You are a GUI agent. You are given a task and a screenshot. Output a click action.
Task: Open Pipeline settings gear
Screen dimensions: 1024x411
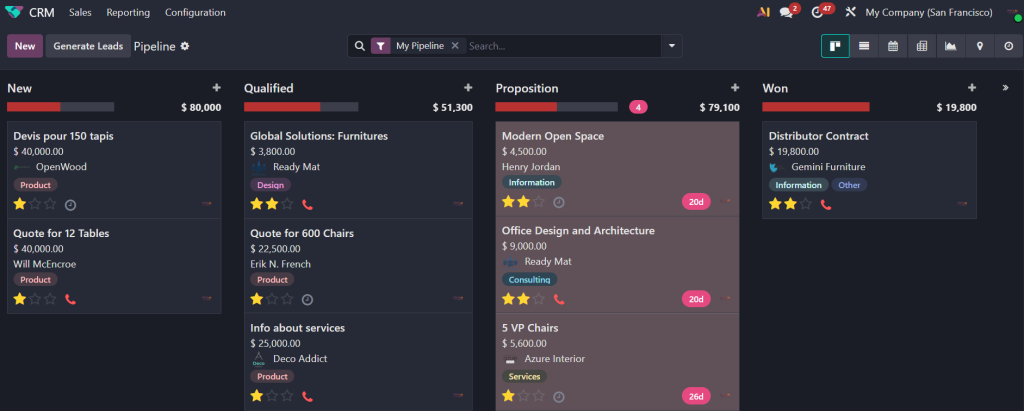pos(185,46)
